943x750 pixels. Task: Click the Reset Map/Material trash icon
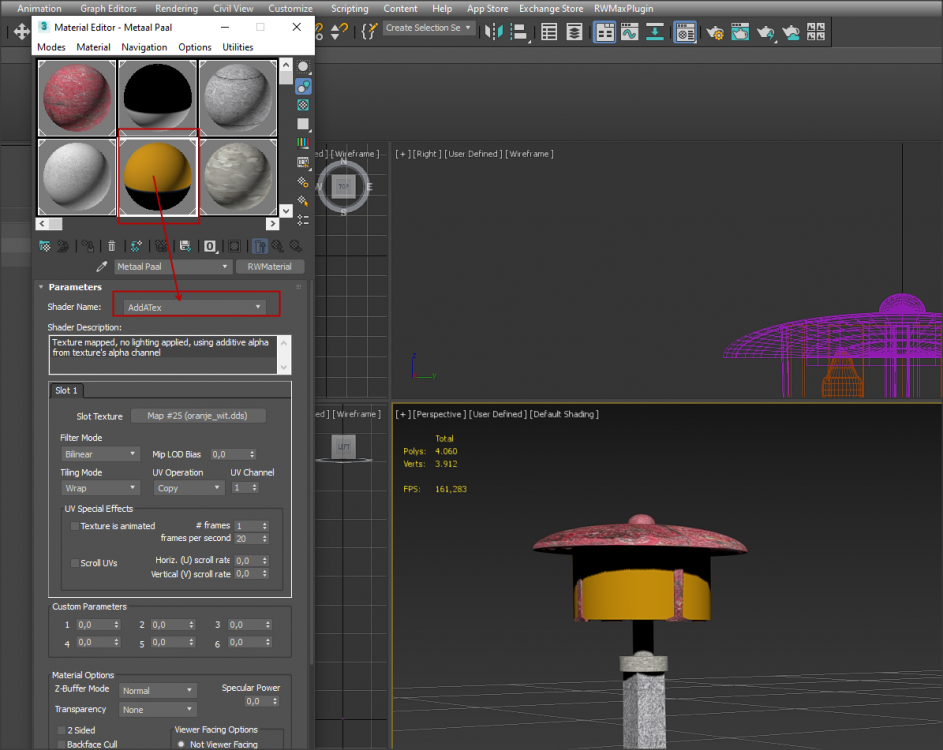click(112, 246)
